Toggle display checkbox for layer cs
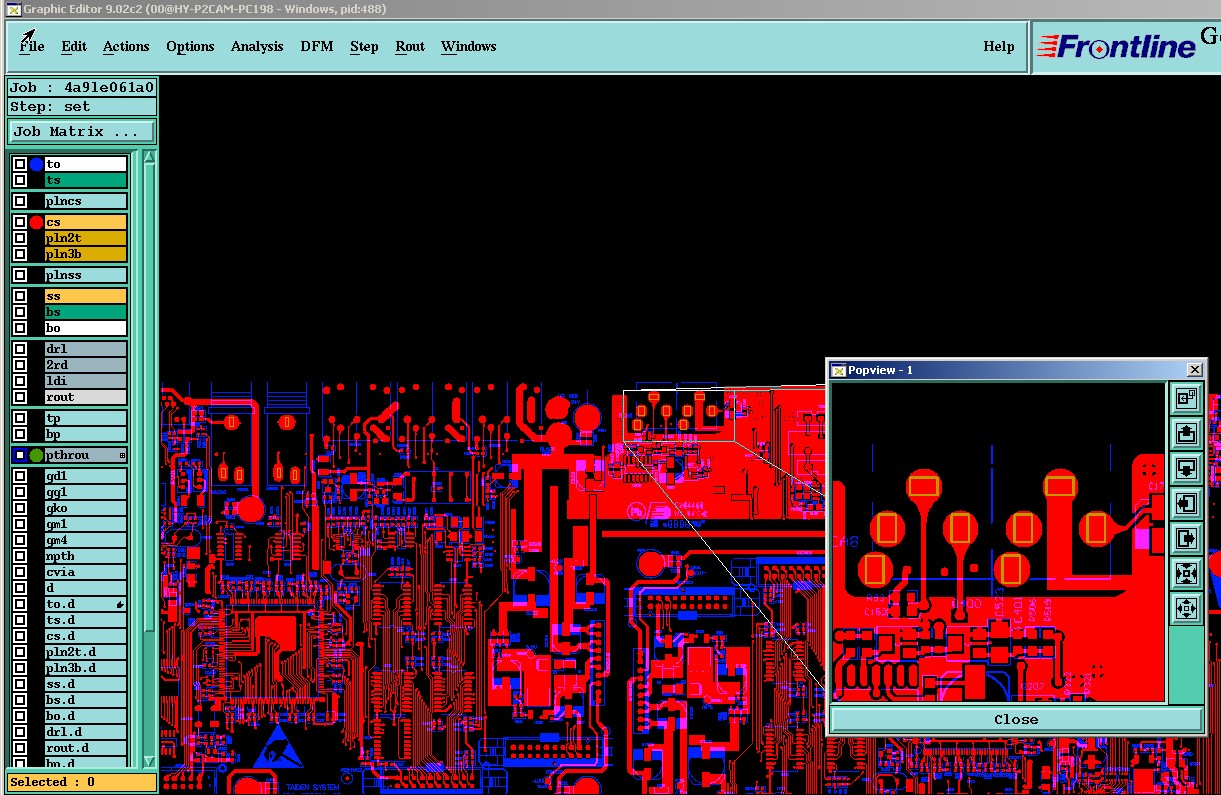The image size is (1221, 795). 20,222
